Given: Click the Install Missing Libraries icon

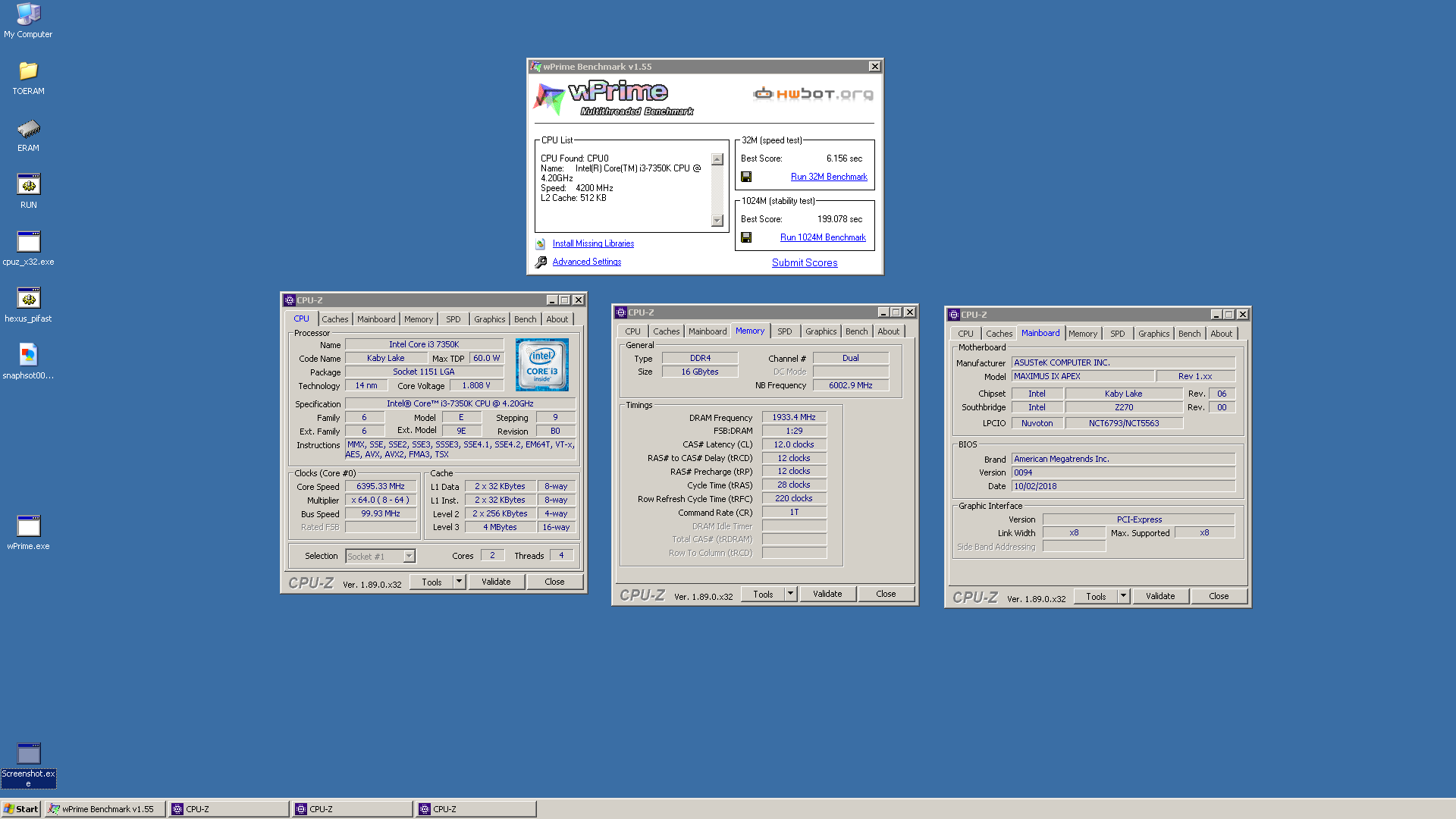Looking at the screenshot, I should tap(541, 244).
